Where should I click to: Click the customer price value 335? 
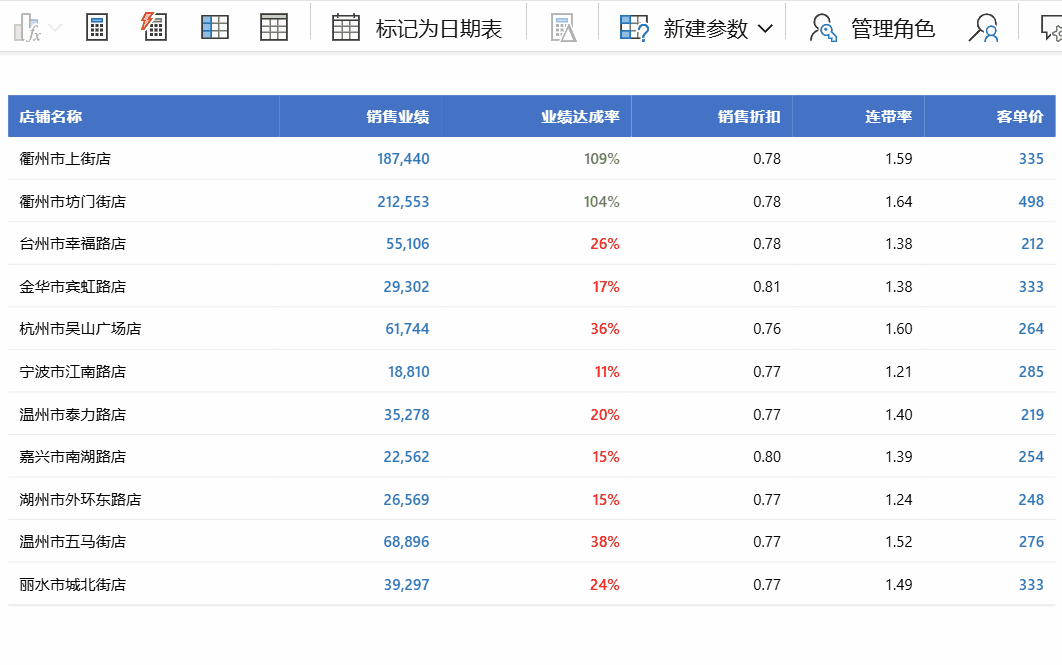click(x=1031, y=158)
